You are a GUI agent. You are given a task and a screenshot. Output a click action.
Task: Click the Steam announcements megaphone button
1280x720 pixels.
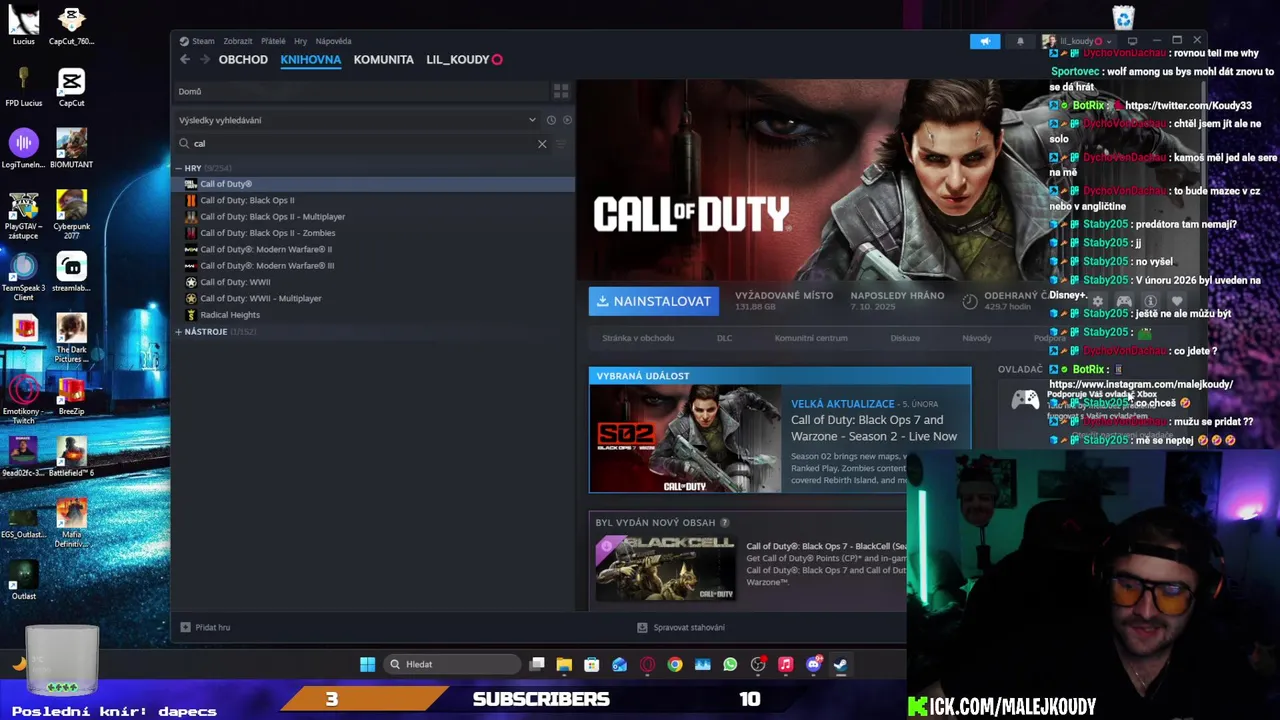984,41
